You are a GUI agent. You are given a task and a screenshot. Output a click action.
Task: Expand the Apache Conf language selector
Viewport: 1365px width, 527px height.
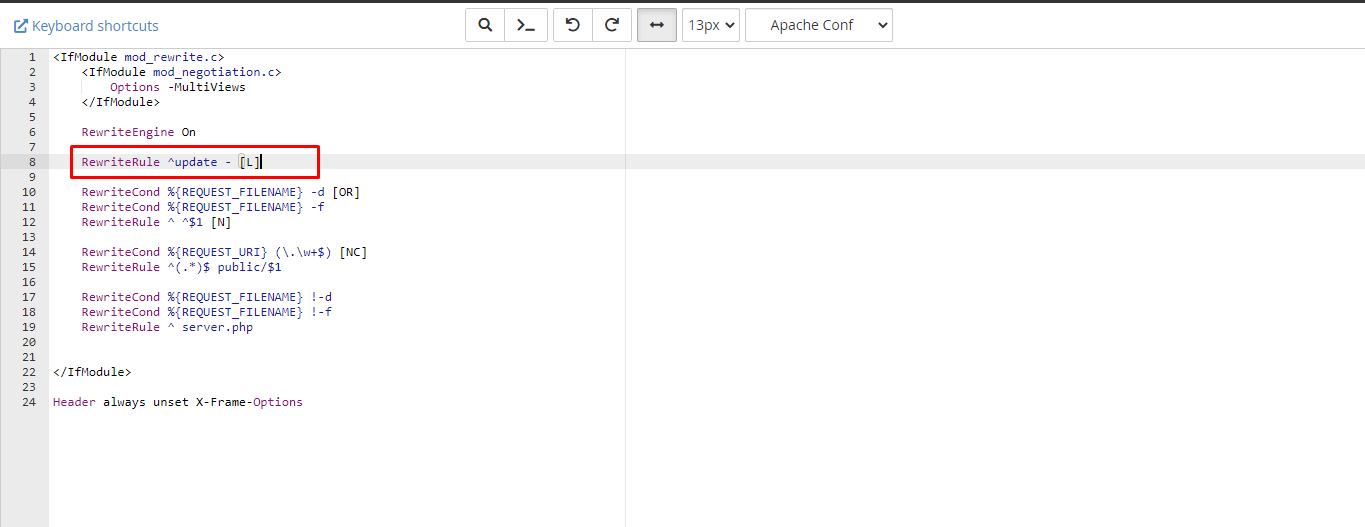pos(818,25)
